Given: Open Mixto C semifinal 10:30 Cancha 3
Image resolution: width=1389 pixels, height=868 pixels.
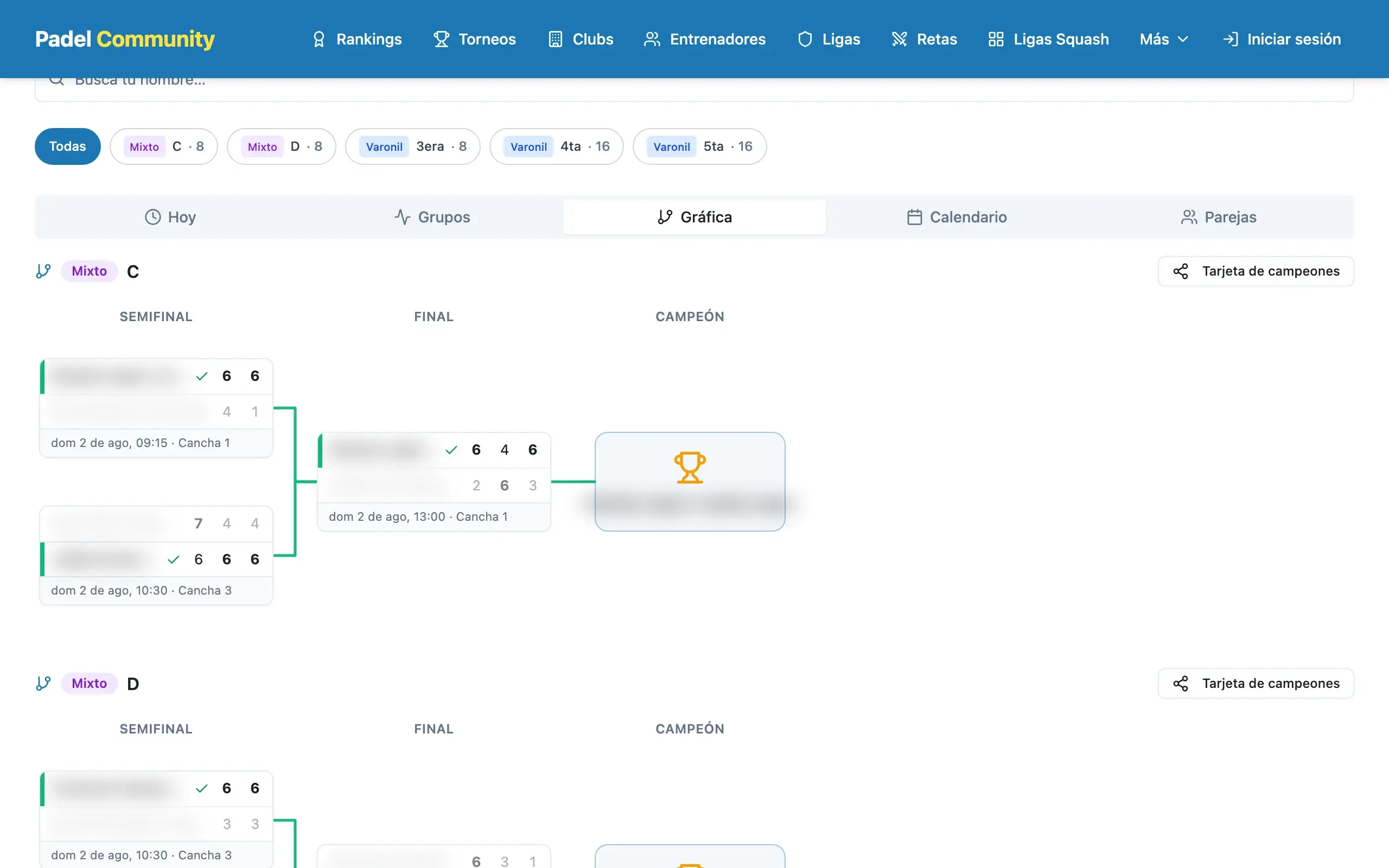Looking at the screenshot, I should click(x=156, y=556).
